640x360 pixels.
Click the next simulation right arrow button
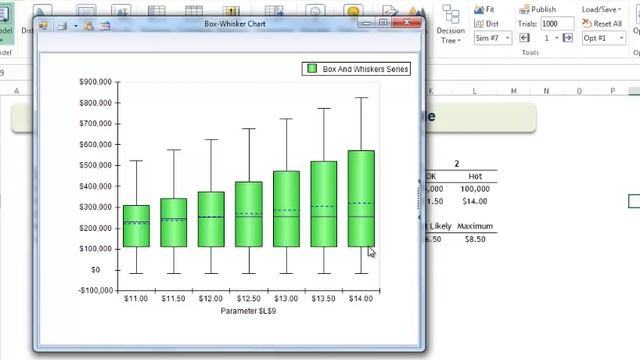click(x=567, y=38)
